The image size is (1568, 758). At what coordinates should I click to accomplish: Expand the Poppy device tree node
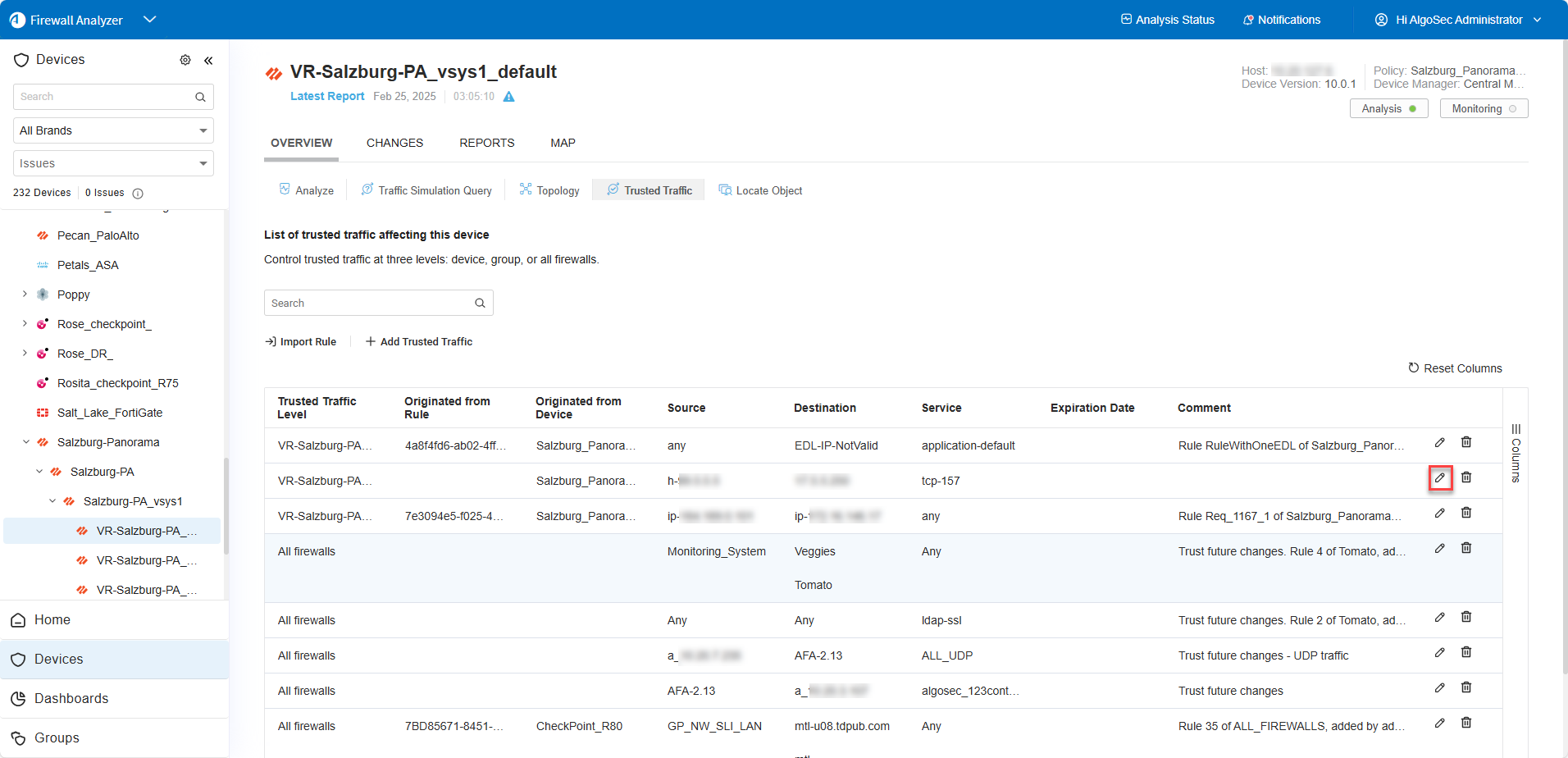pyautogui.click(x=25, y=294)
